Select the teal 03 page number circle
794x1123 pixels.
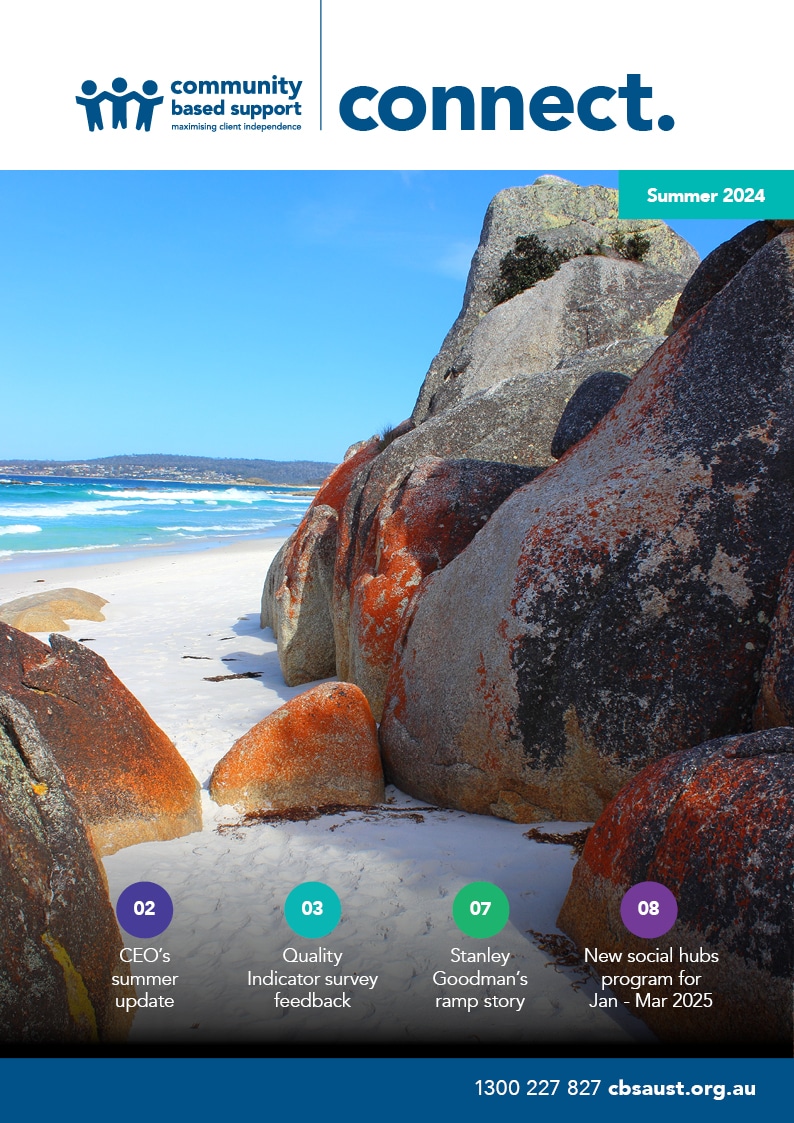[x=312, y=909]
